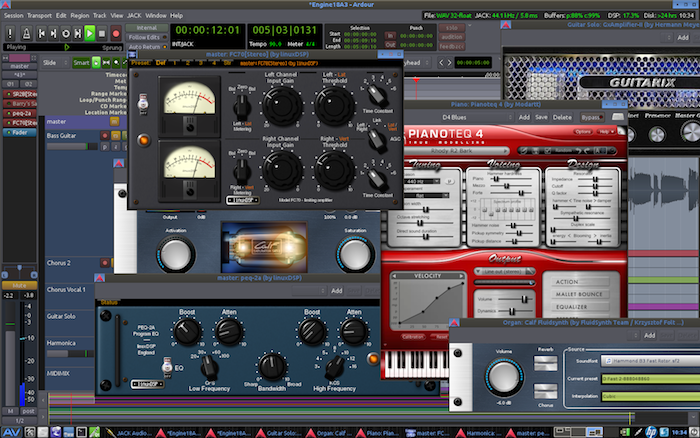Open the Transport menu
This screenshot has height=438, width=700.
click(x=39, y=16)
